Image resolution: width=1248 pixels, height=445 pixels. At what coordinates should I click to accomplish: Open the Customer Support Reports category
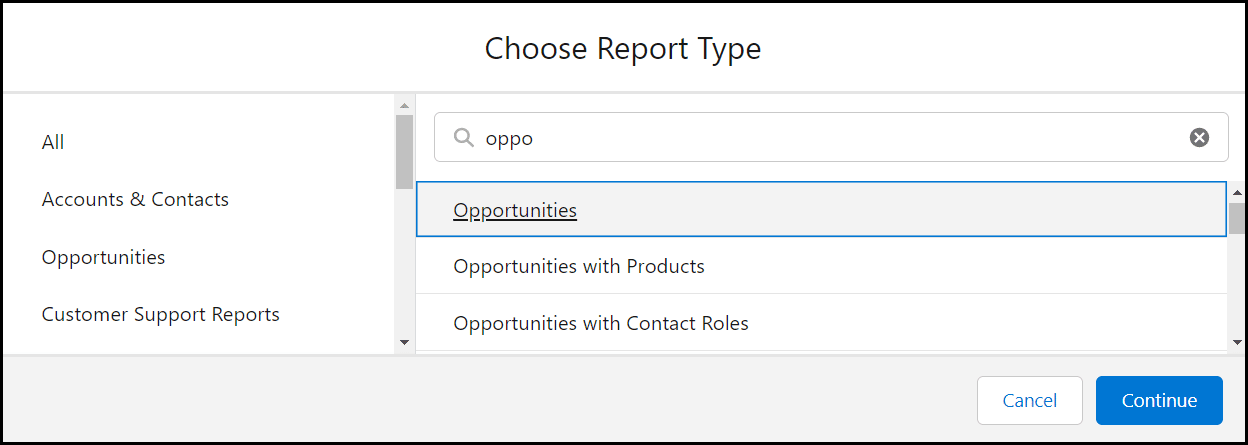click(160, 314)
